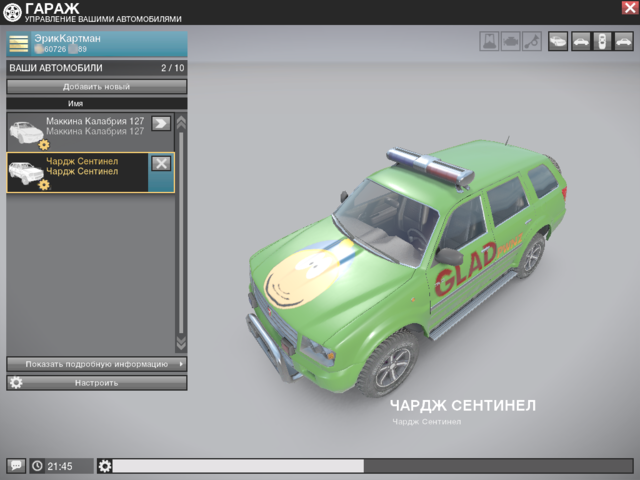
Task: Switch to the top-down car view icon
Action: pos(601,42)
